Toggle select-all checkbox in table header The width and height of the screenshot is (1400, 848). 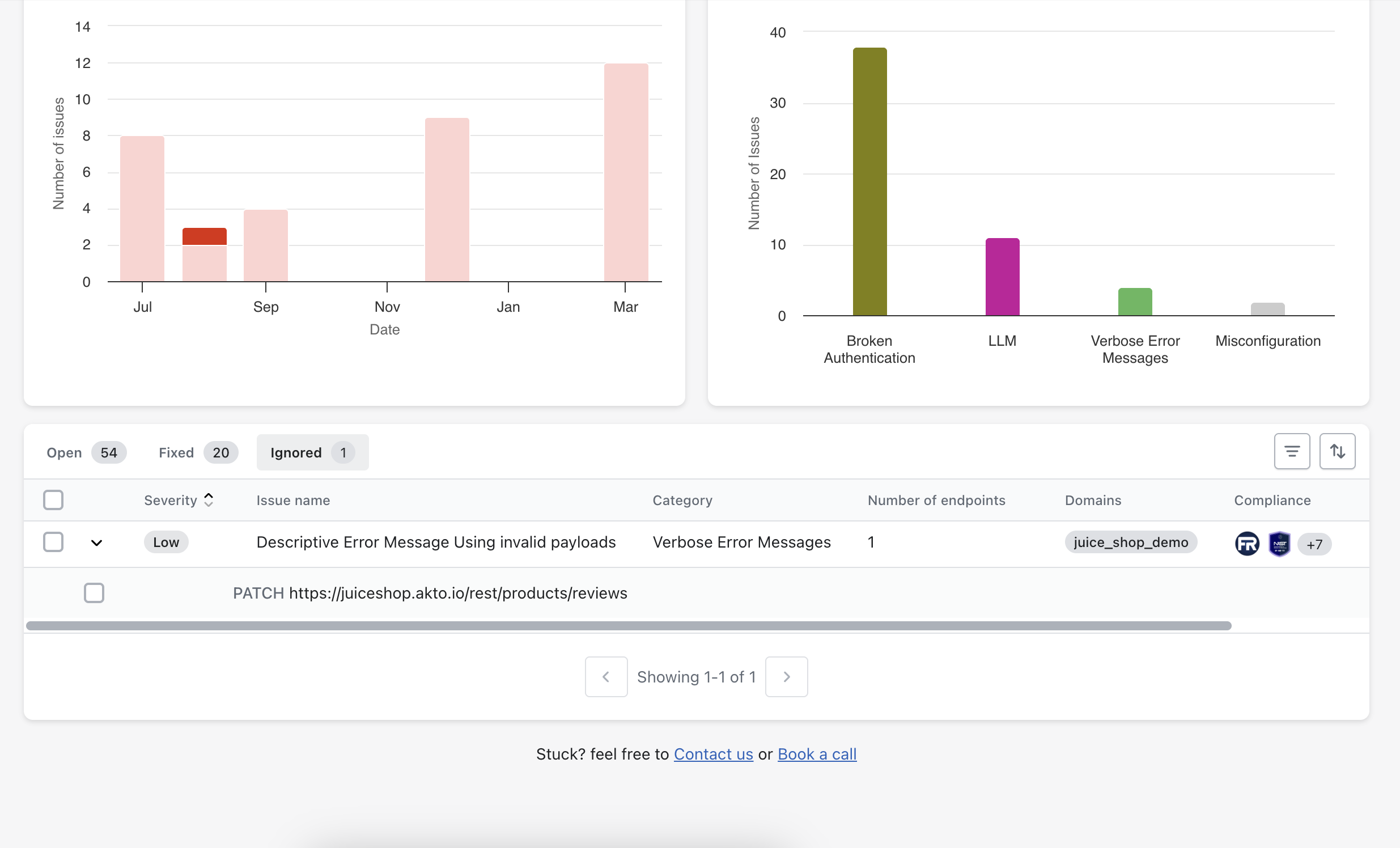pyautogui.click(x=53, y=500)
